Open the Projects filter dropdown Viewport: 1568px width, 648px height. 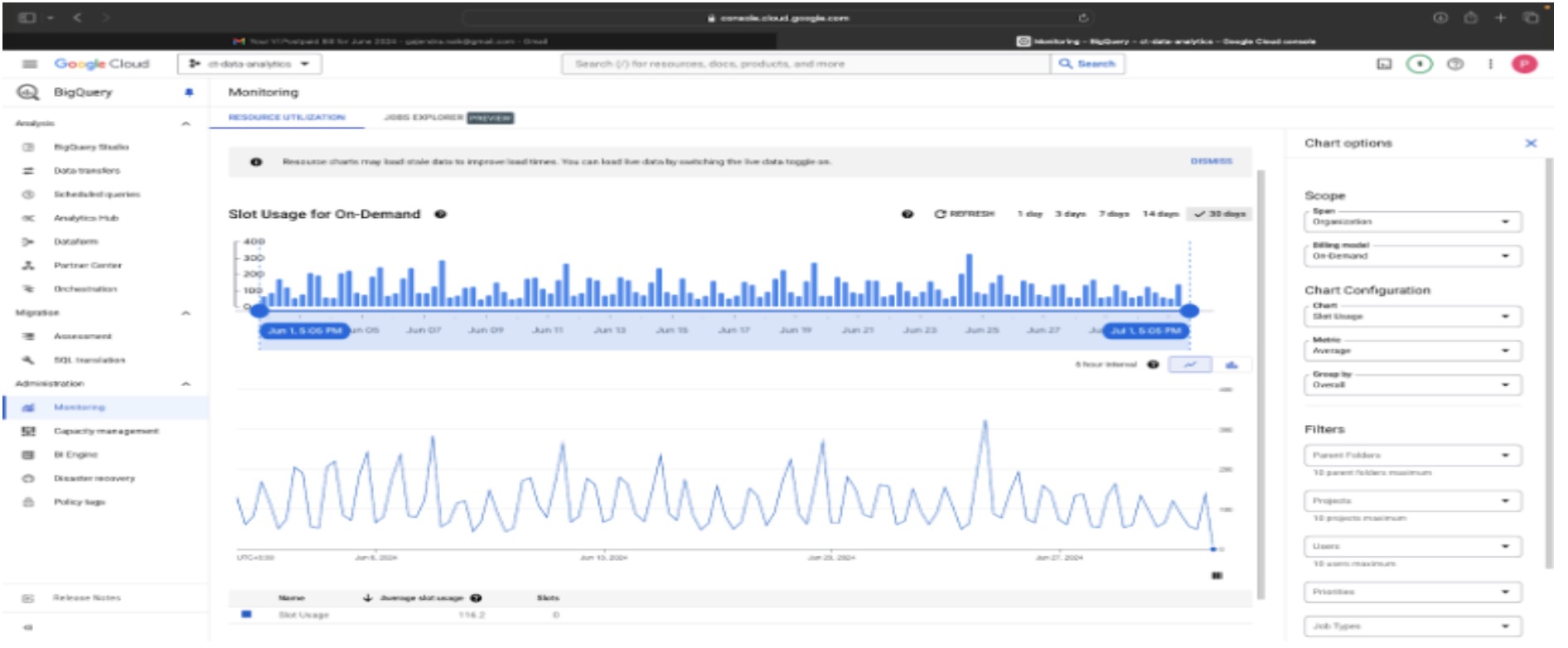click(x=1412, y=501)
